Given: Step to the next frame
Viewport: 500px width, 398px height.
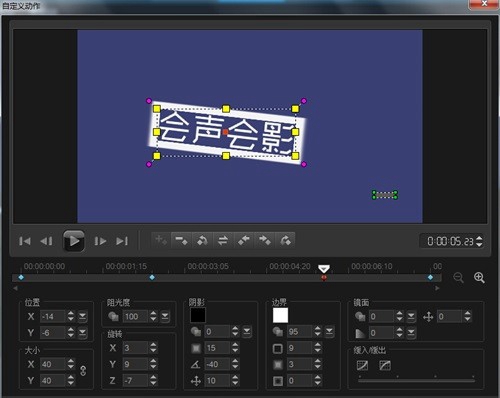Looking at the screenshot, I should click(100, 241).
